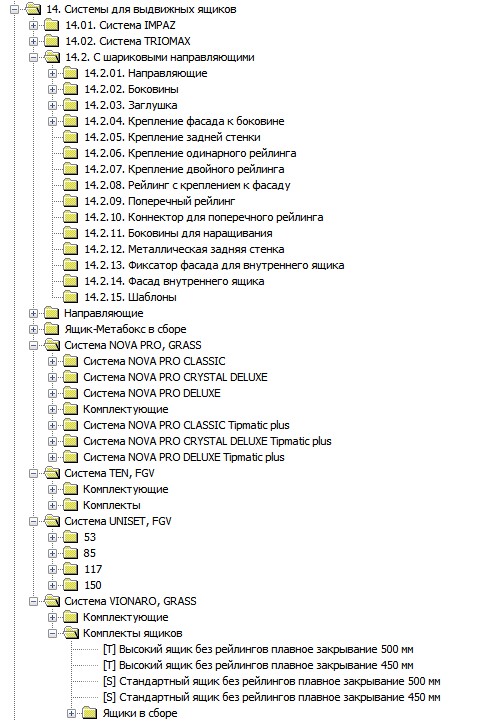
Task: Click open-folder icon of Комплекты ящиков
Action: [x=70, y=633]
